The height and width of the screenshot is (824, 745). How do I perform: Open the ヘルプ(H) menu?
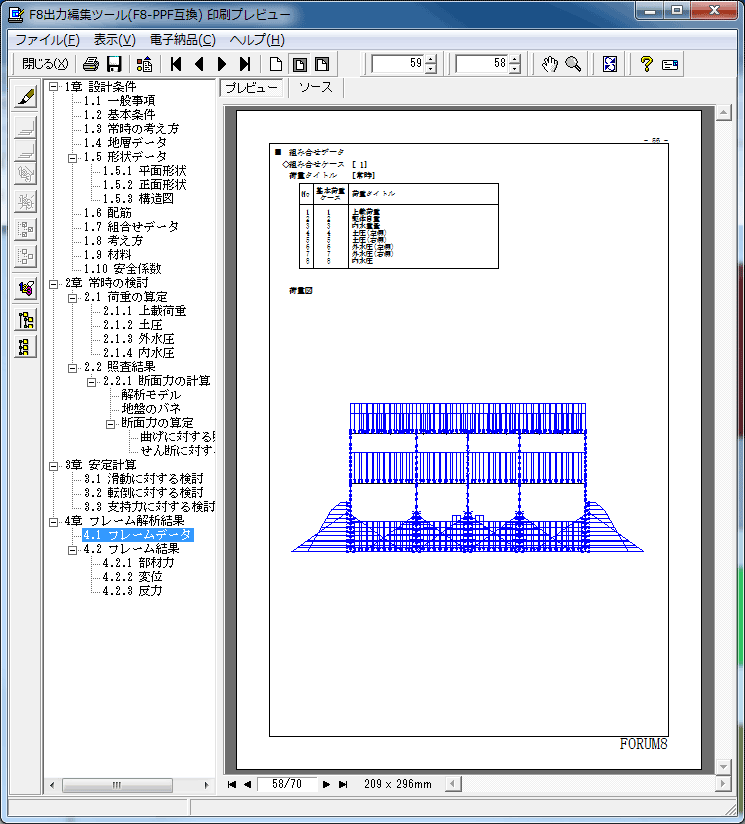click(x=257, y=40)
